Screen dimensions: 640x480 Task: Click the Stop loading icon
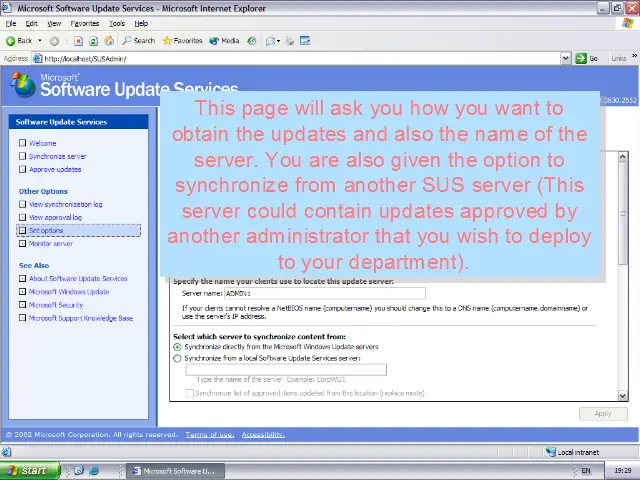pyautogui.click(x=78, y=41)
